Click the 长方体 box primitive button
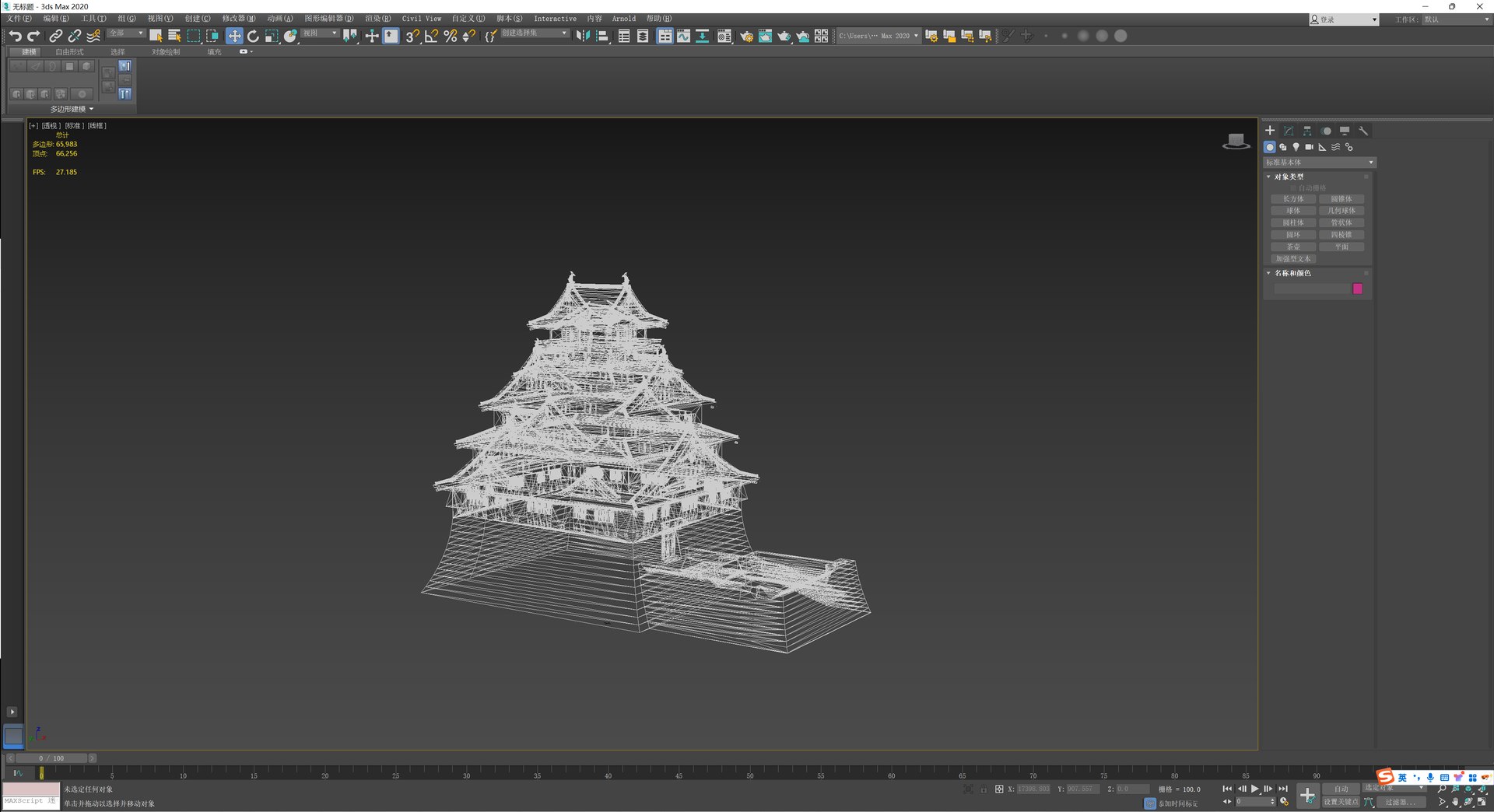Viewport: 1494px width, 812px height. coord(1293,199)
